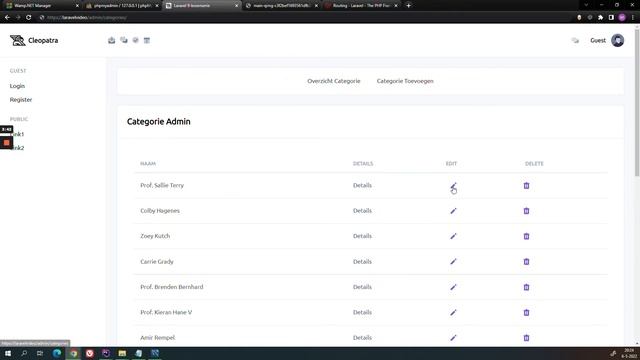Click the page vertical scrollbar
This screenshot has height=360, width=640.
(637, 102)
